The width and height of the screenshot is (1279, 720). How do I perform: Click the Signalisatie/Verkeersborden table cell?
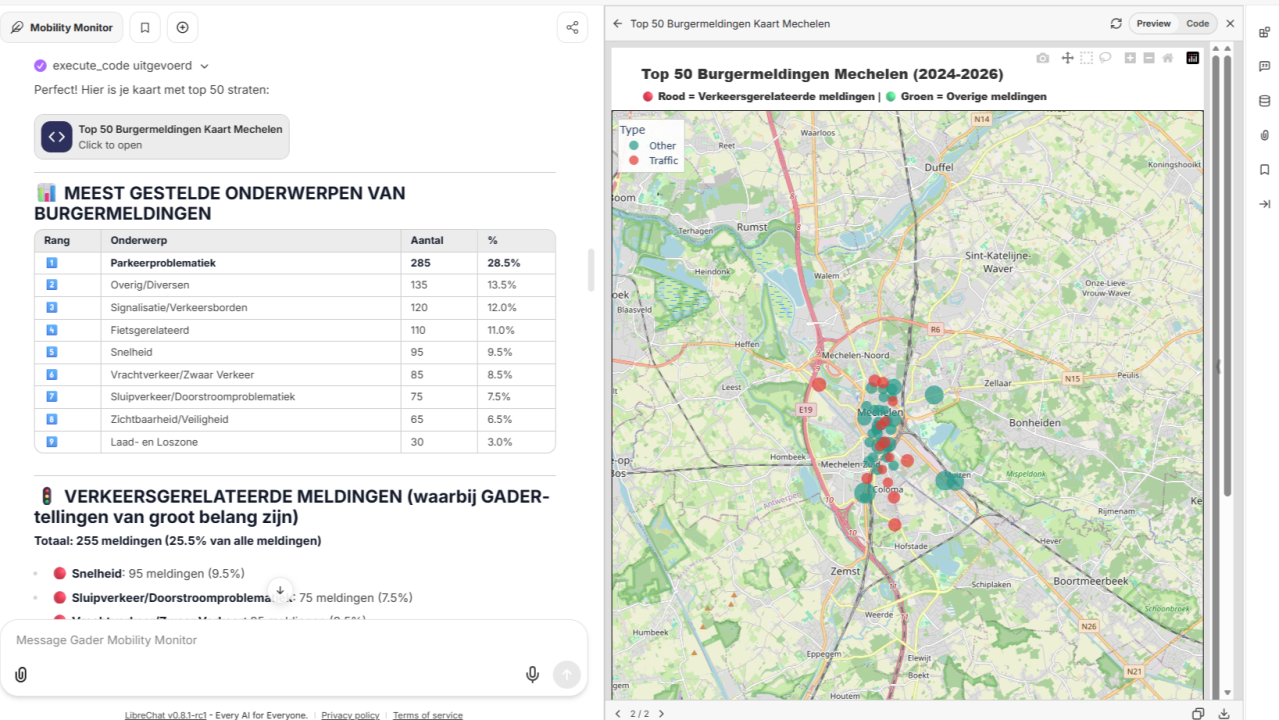point(250,307)
